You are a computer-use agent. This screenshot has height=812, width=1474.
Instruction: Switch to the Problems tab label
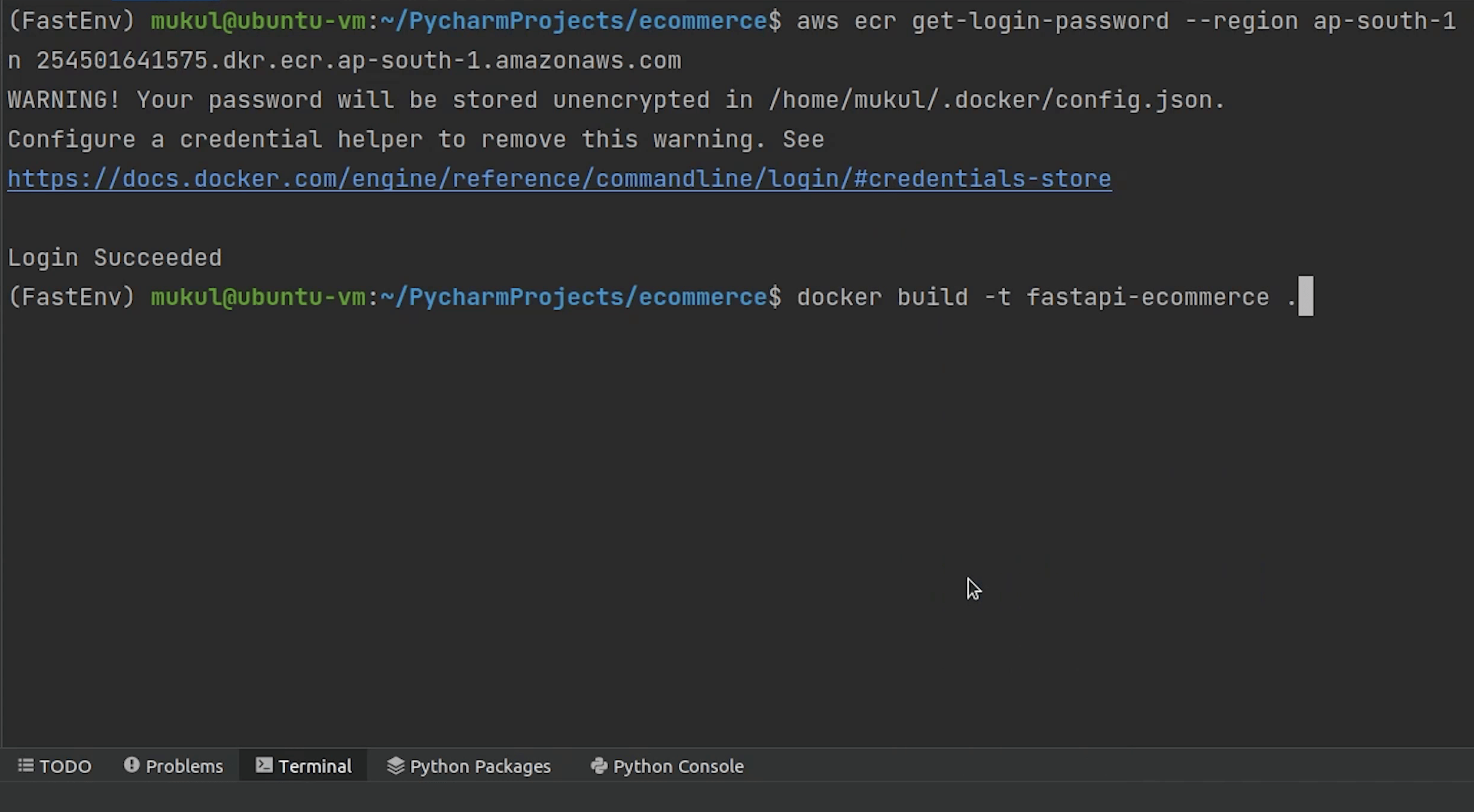tap(184, 766)
